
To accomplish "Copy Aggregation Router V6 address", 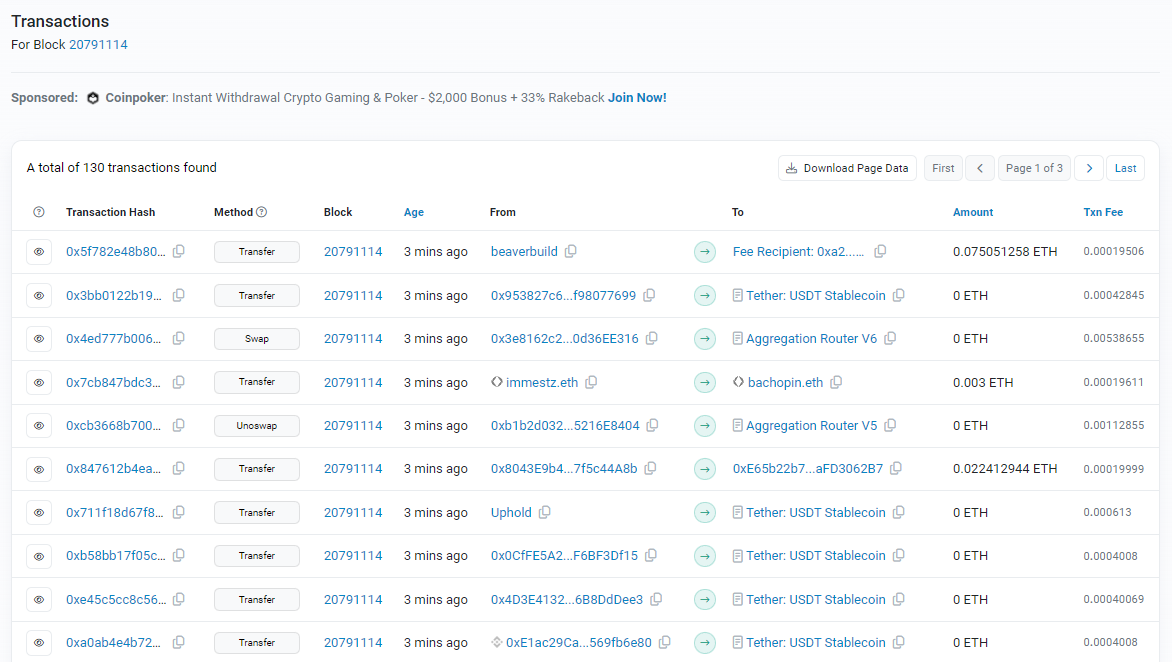I will pyautogui.click(x=890, y=338).
